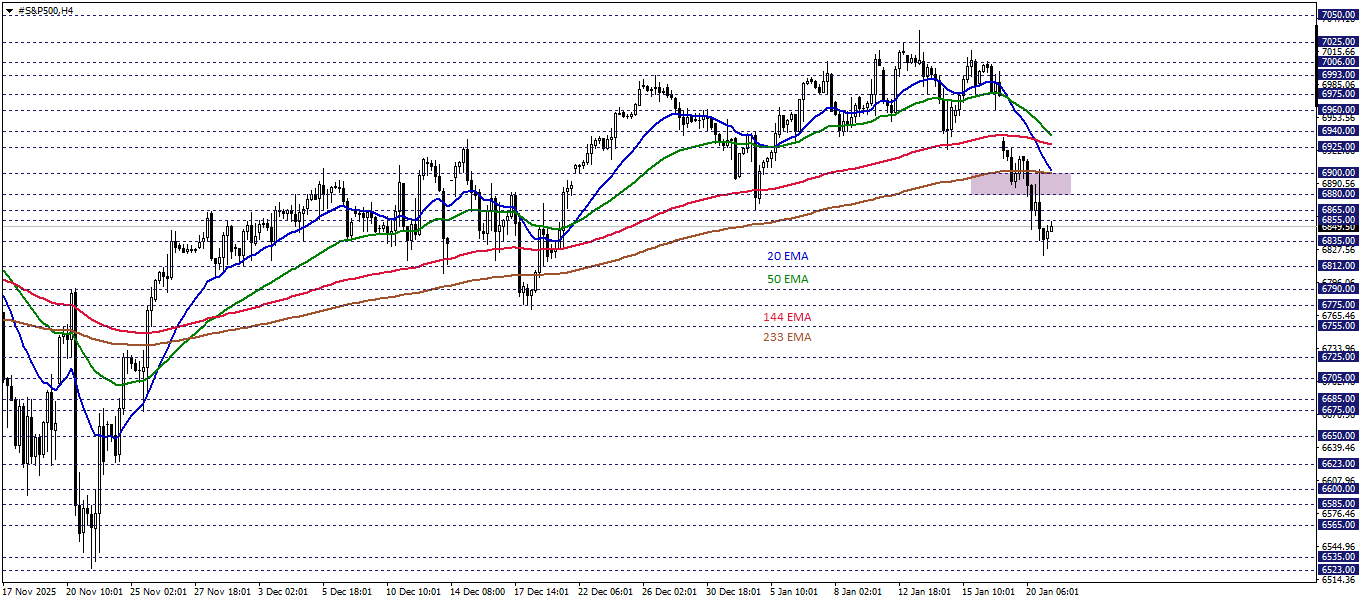Click the #S&P500,H4 chart title
1362x603 pixels.
[x=45, y=9]
